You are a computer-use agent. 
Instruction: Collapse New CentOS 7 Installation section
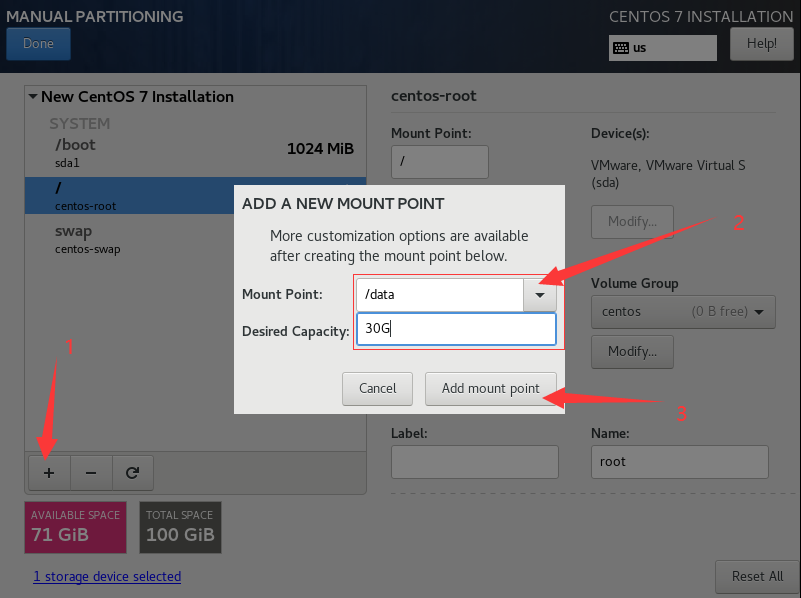pyautogui.click(x=33, y=96)
